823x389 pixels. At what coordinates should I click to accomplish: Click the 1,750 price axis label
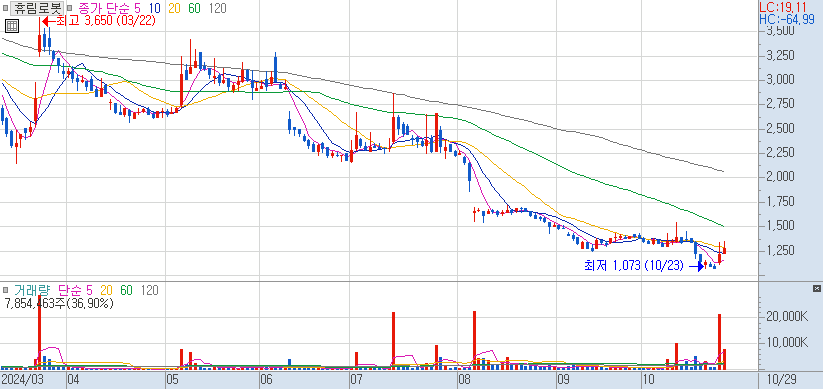(780, 202)
